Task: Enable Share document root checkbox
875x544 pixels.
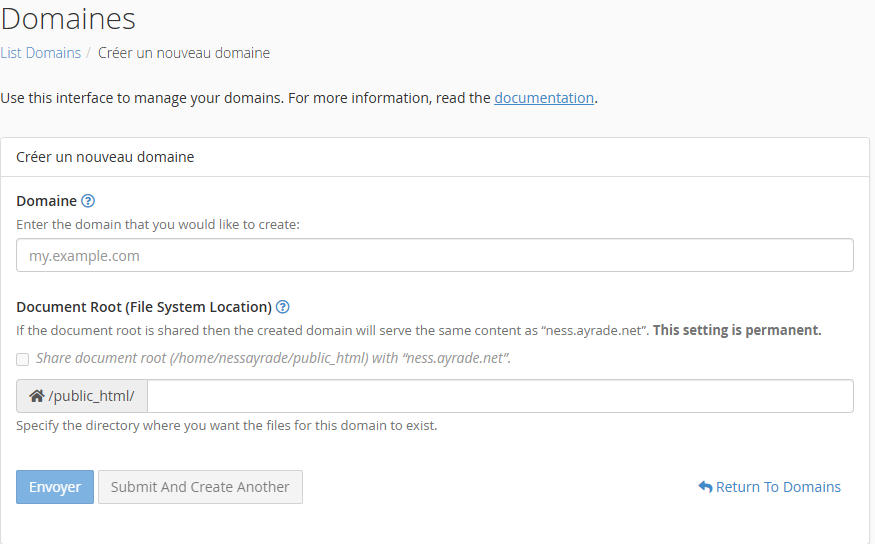Action: (22, 359)
